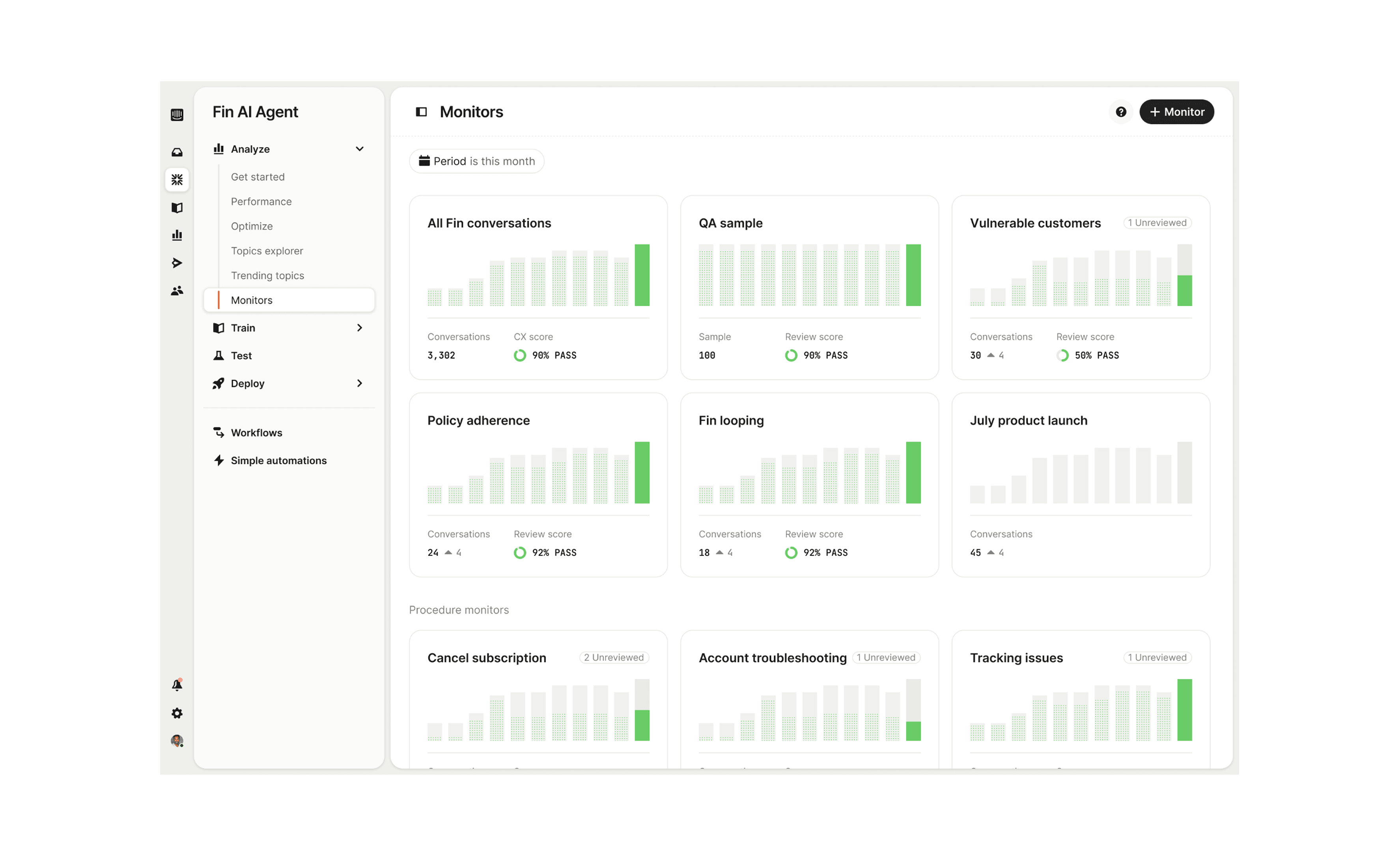Viewport: 1400px width, 856px height.
Task: Click the user avatar in rail
Action: [x=177, y=740]
